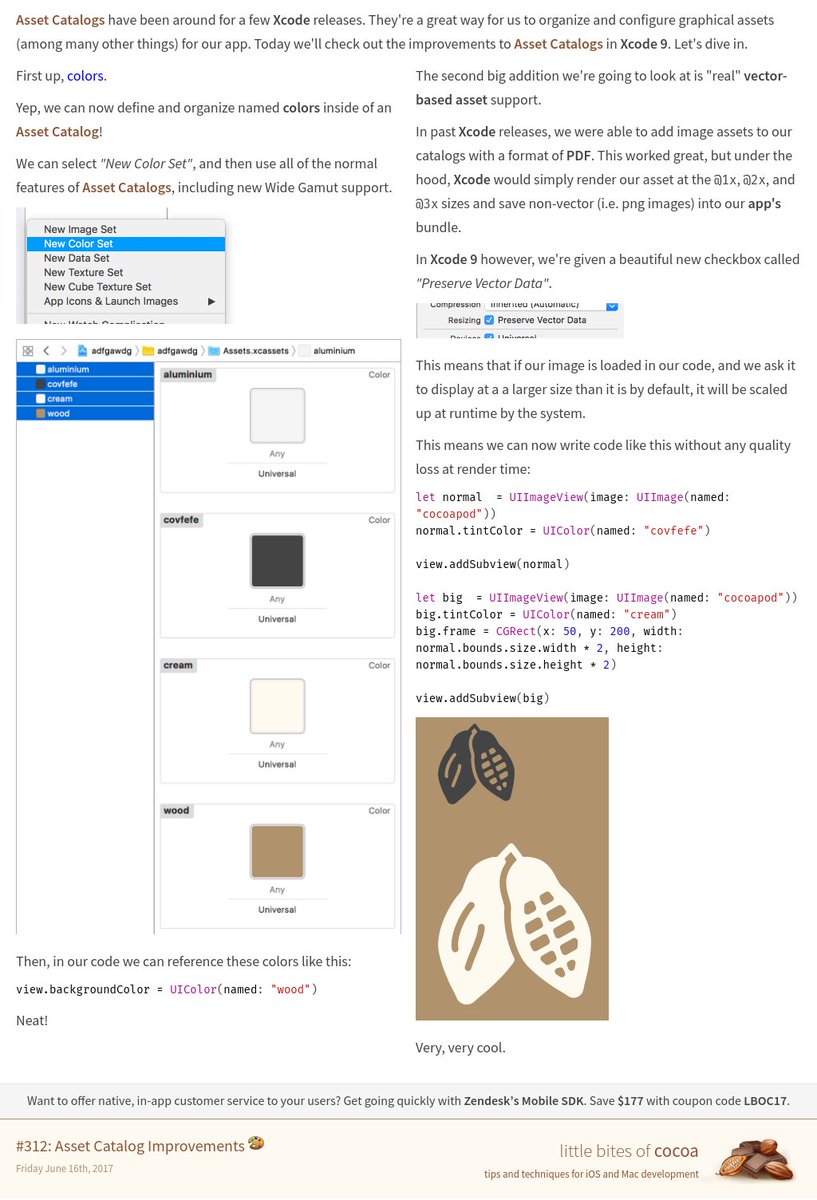The width and height of the screenshot is (817, 1200).
Task: Toggle the Preserve Vector Data checkbox
Action: coord(489,320)
